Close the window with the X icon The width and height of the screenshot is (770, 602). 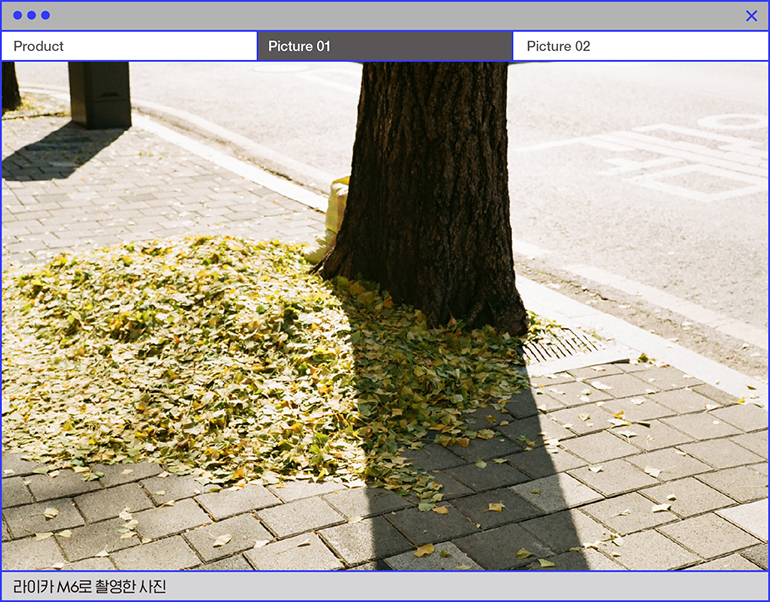[x=751, y=16]
